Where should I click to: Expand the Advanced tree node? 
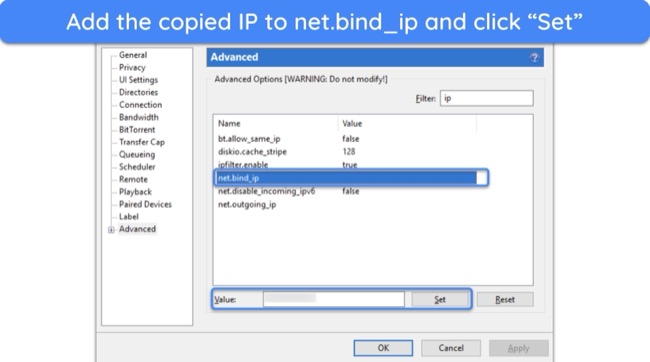coord(111,230)
